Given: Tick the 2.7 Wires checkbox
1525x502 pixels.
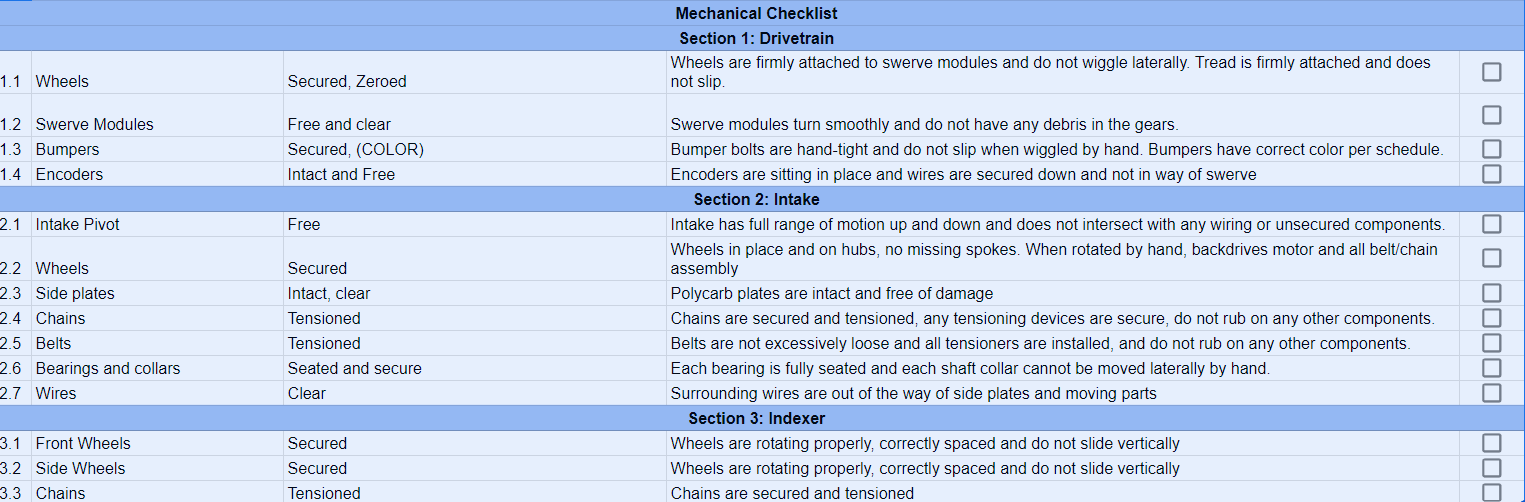Looking at the screenshot, I should (x=1491, y=393).
